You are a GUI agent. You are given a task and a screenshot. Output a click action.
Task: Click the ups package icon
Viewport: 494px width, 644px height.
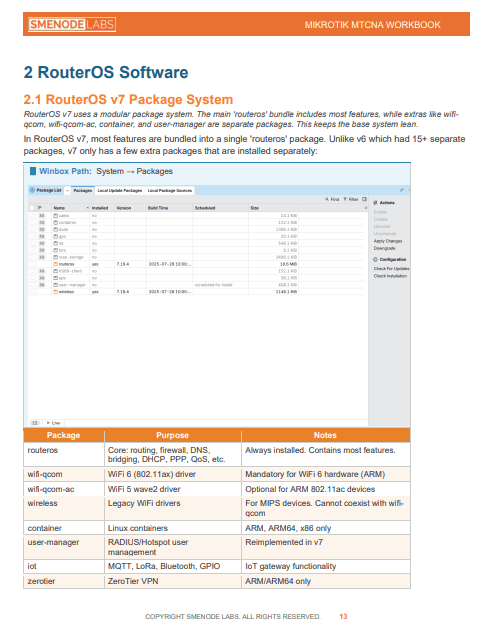pos(55,278)
